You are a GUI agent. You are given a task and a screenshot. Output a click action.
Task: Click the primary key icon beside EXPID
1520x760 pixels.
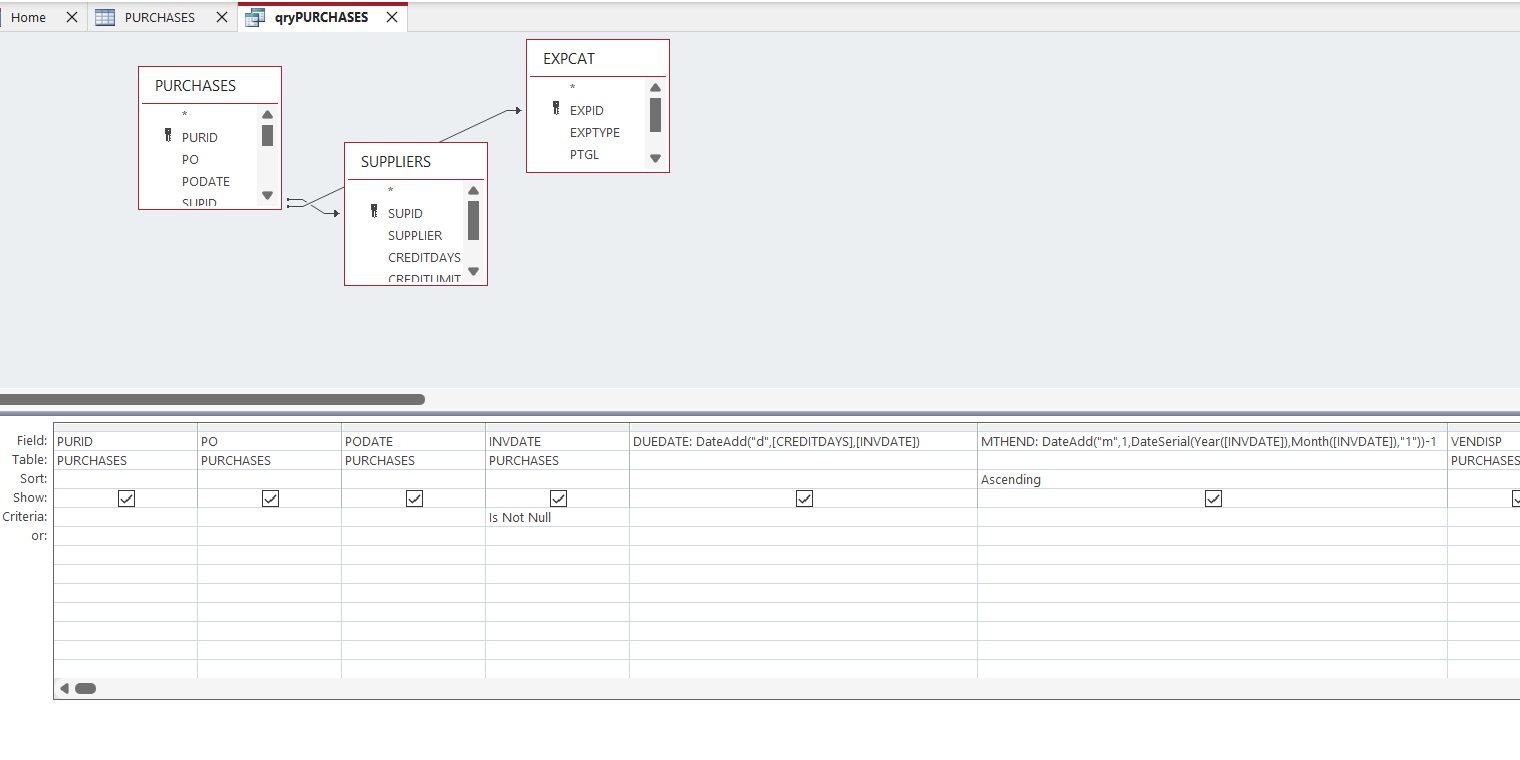556,109
